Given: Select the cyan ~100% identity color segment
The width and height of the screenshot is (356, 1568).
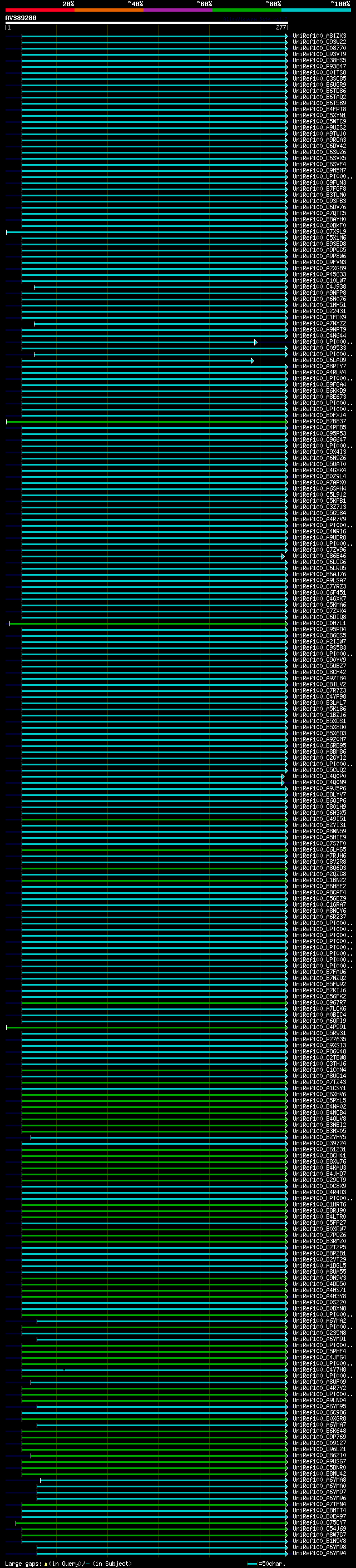Looking at the screenshot, I should pyautogui.click(x=316, y=10).
